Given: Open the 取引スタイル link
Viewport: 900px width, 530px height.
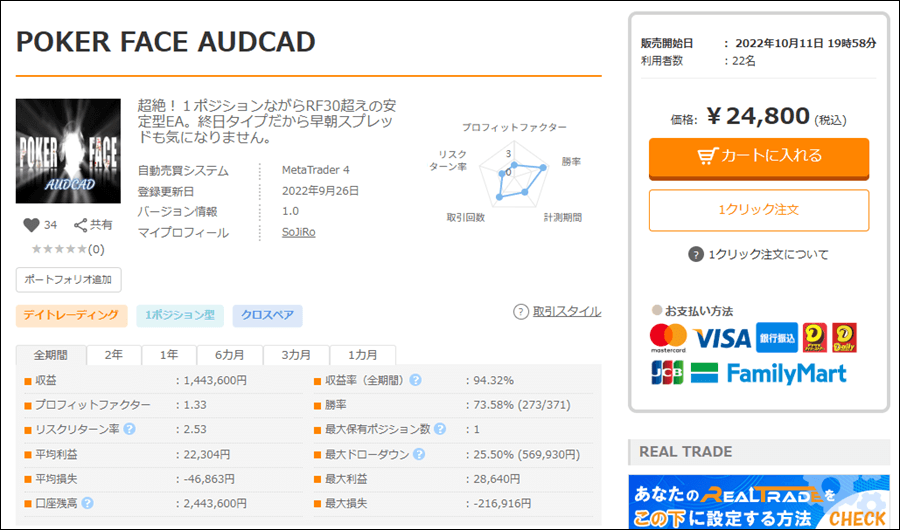Looking at the screenshot, I should click(x=567, y=311).
